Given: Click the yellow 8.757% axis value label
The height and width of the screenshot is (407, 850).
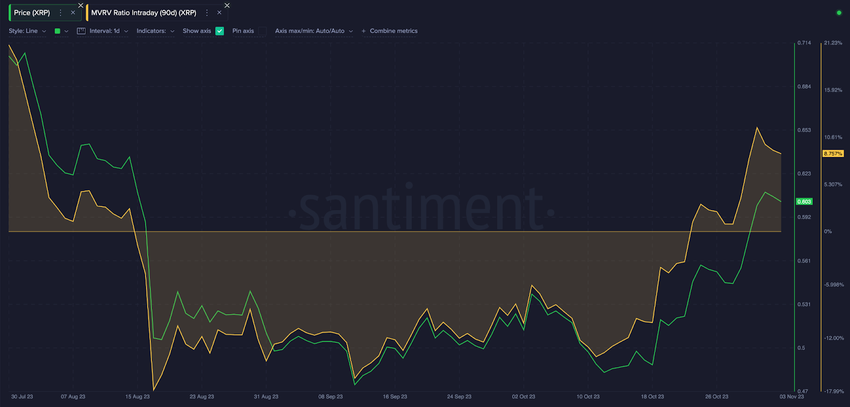Looking at the screenshot, I should tap(833, 153).
